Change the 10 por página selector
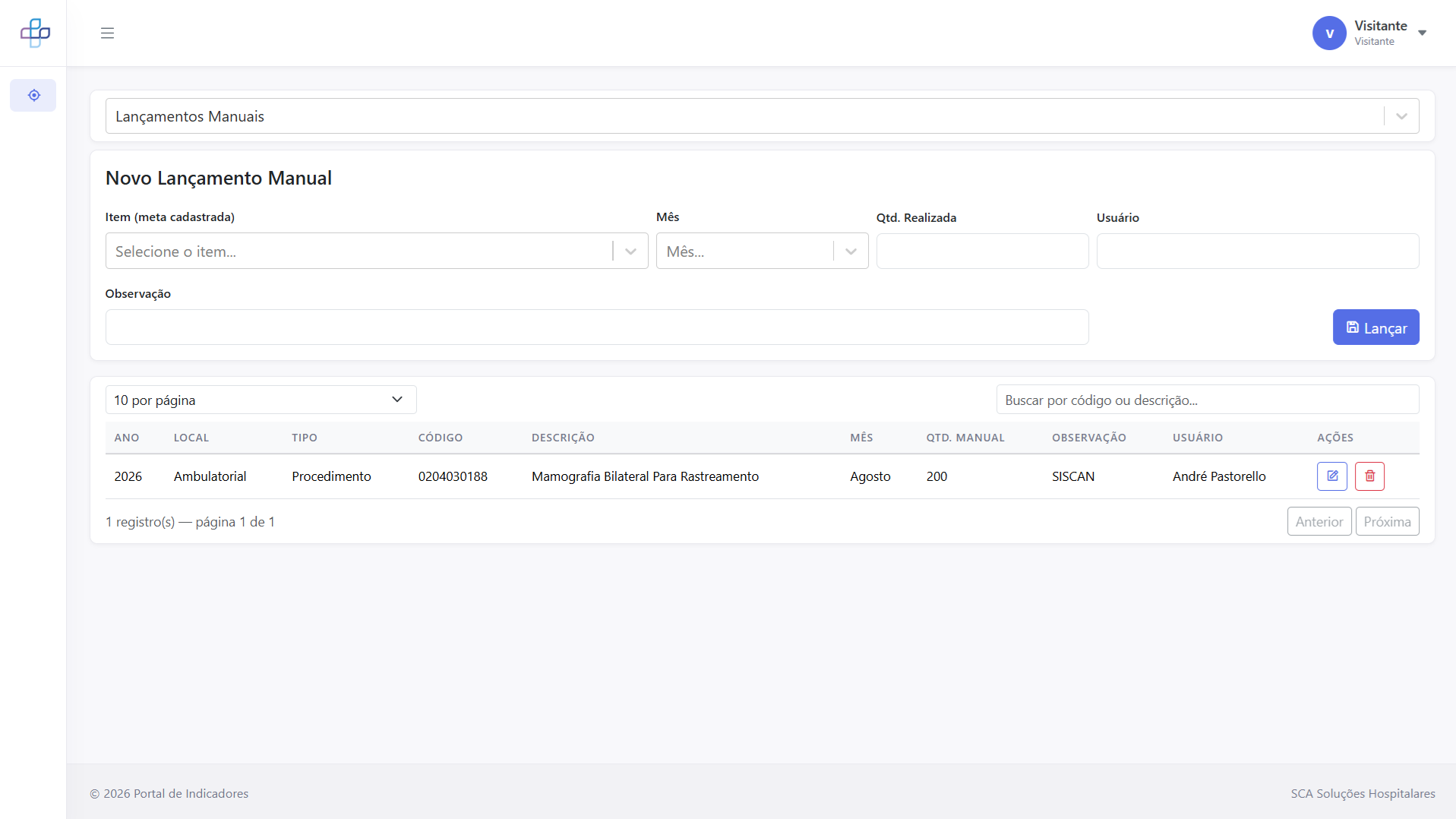 point(261,400)
